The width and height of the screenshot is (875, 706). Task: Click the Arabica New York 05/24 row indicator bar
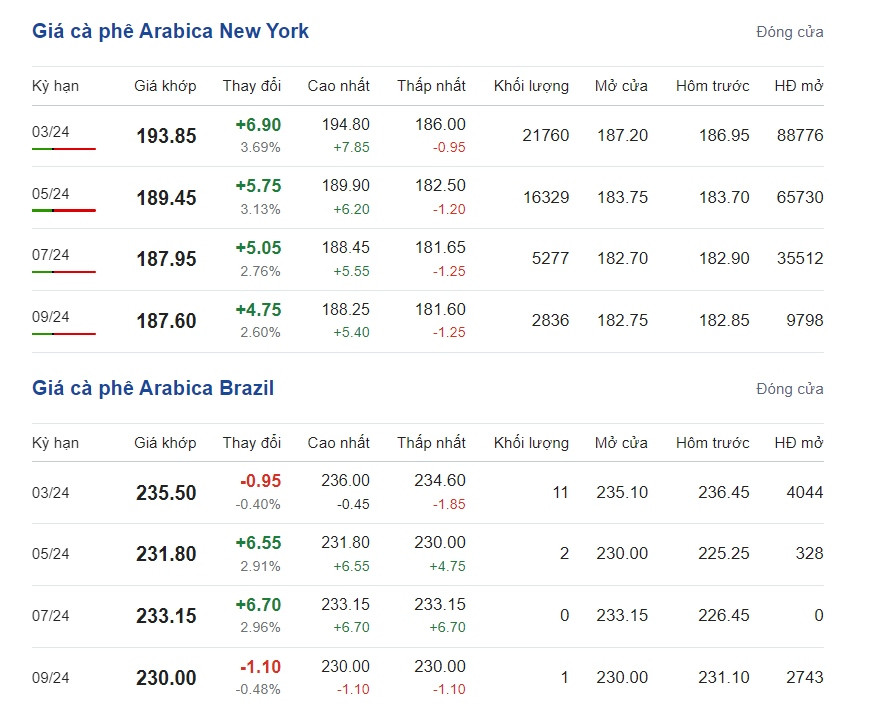pos(63,210)
